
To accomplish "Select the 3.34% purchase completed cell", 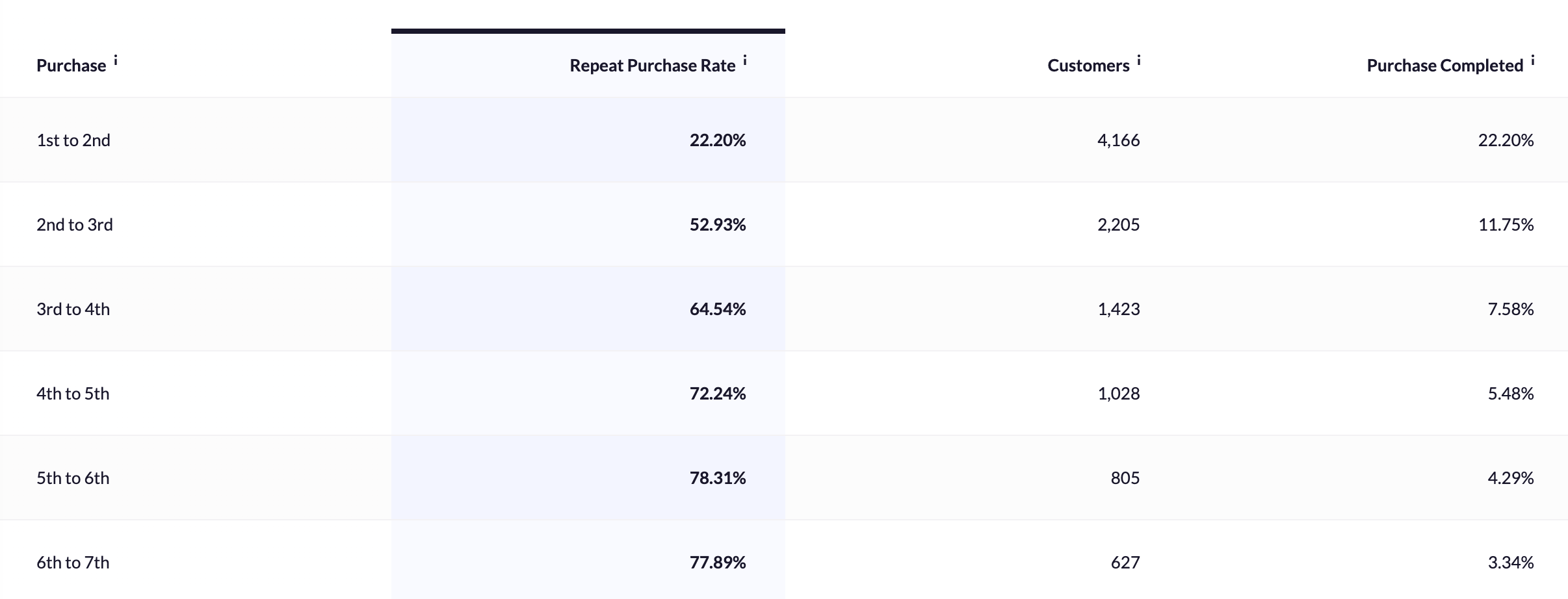I will click(1510, 563).
